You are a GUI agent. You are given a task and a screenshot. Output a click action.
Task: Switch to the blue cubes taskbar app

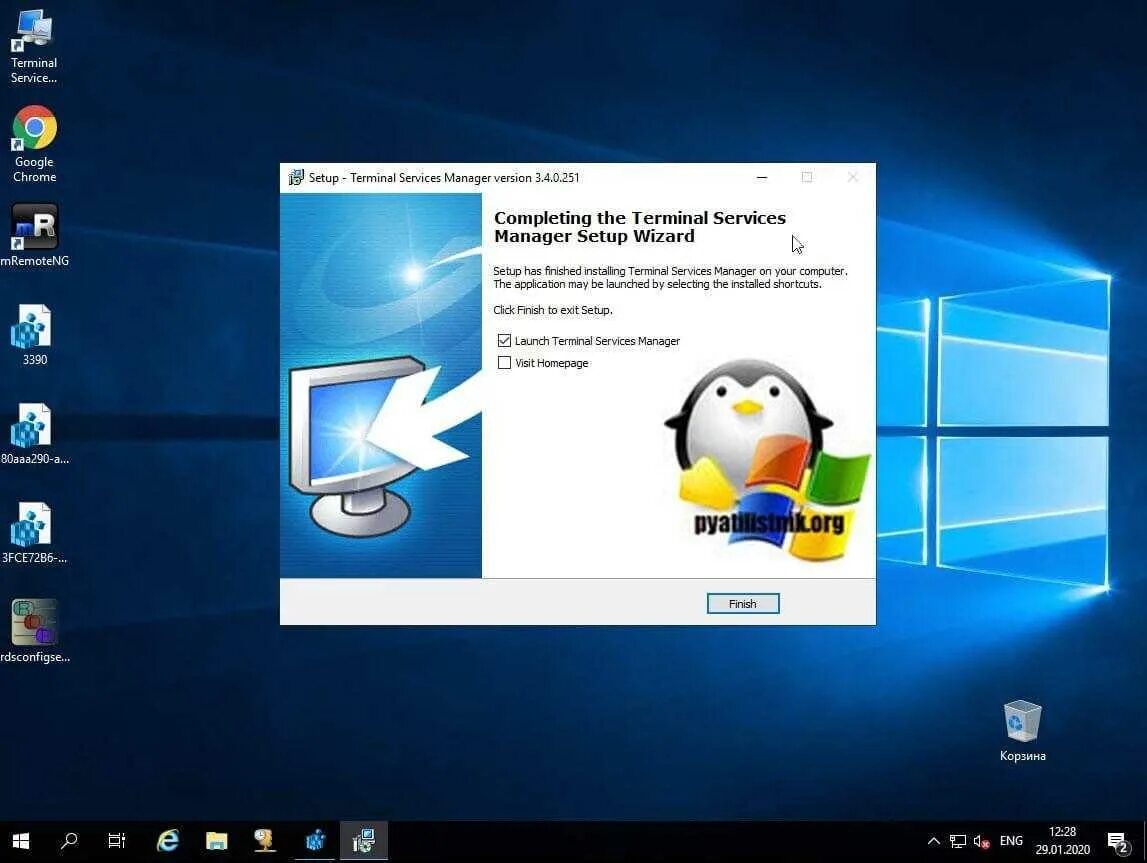(x=315, y=841)
